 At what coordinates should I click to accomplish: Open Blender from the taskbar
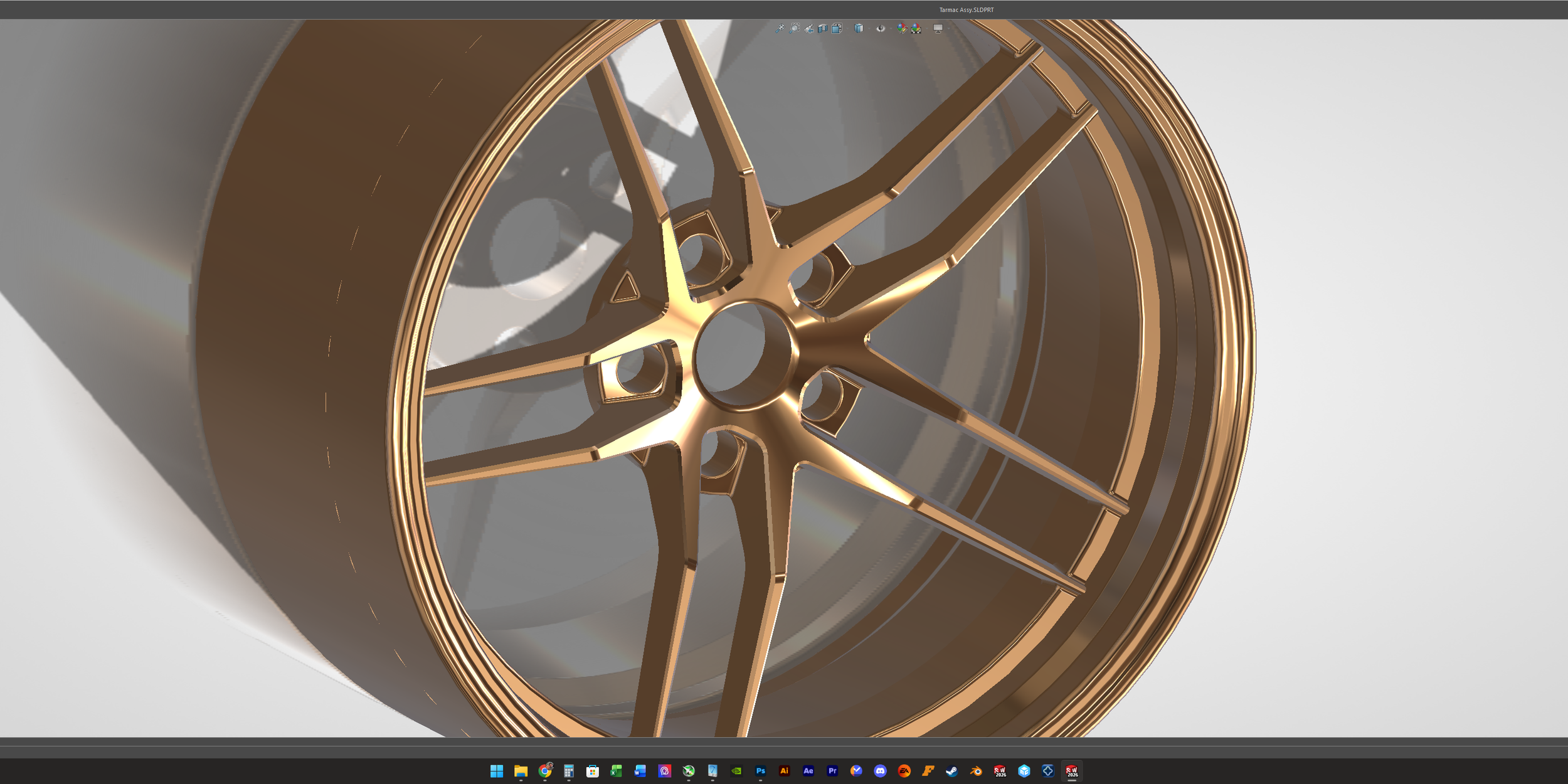click(975, 771)
